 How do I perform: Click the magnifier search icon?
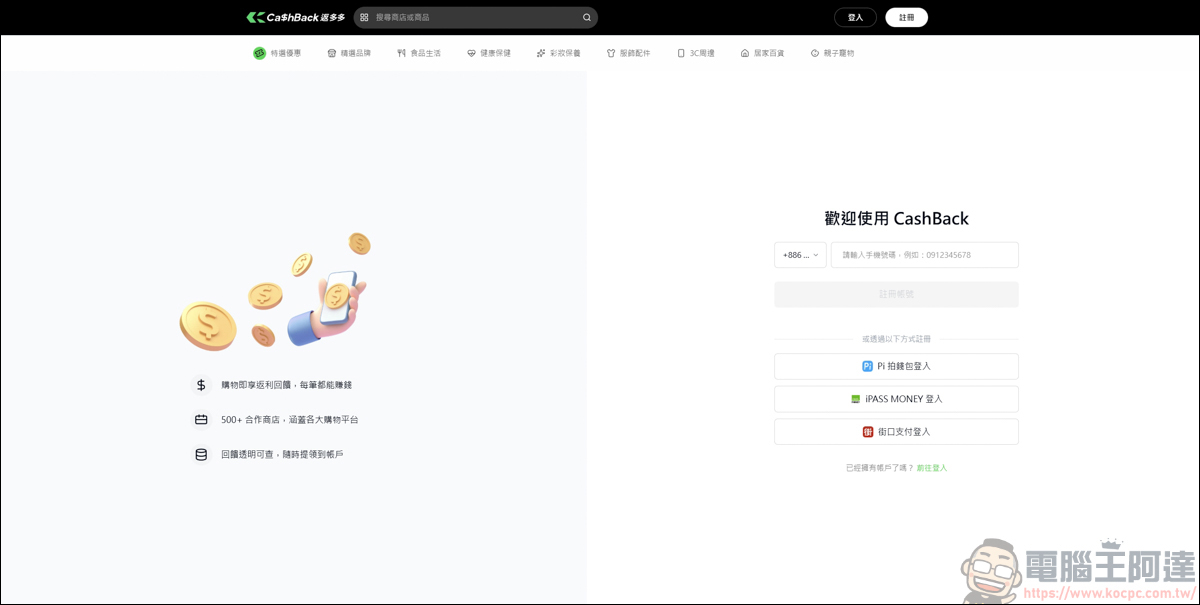pos(587,17)
